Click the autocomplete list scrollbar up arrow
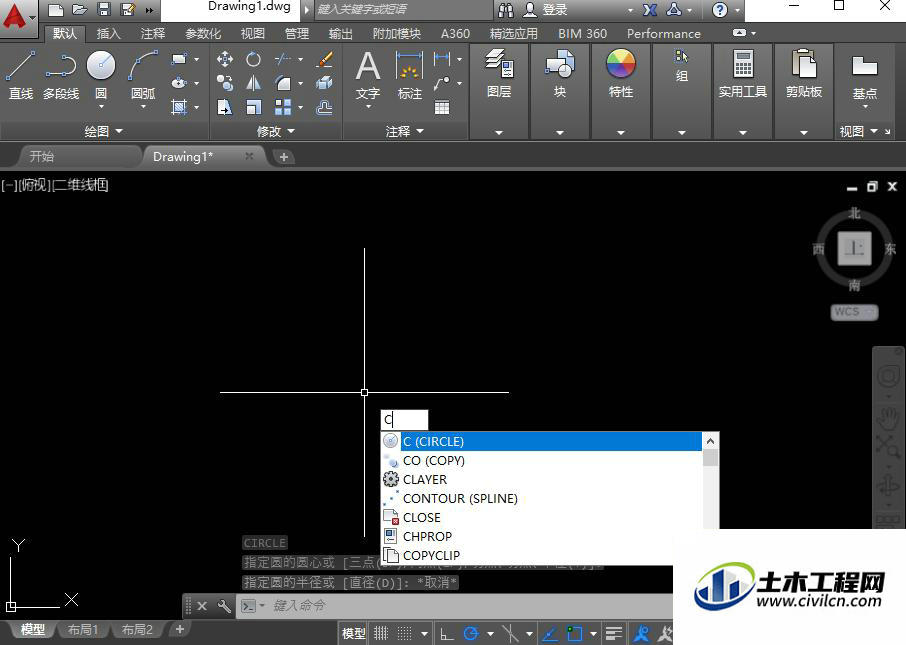906x645 pixels. pyautogui.click(x=711, y=441)
